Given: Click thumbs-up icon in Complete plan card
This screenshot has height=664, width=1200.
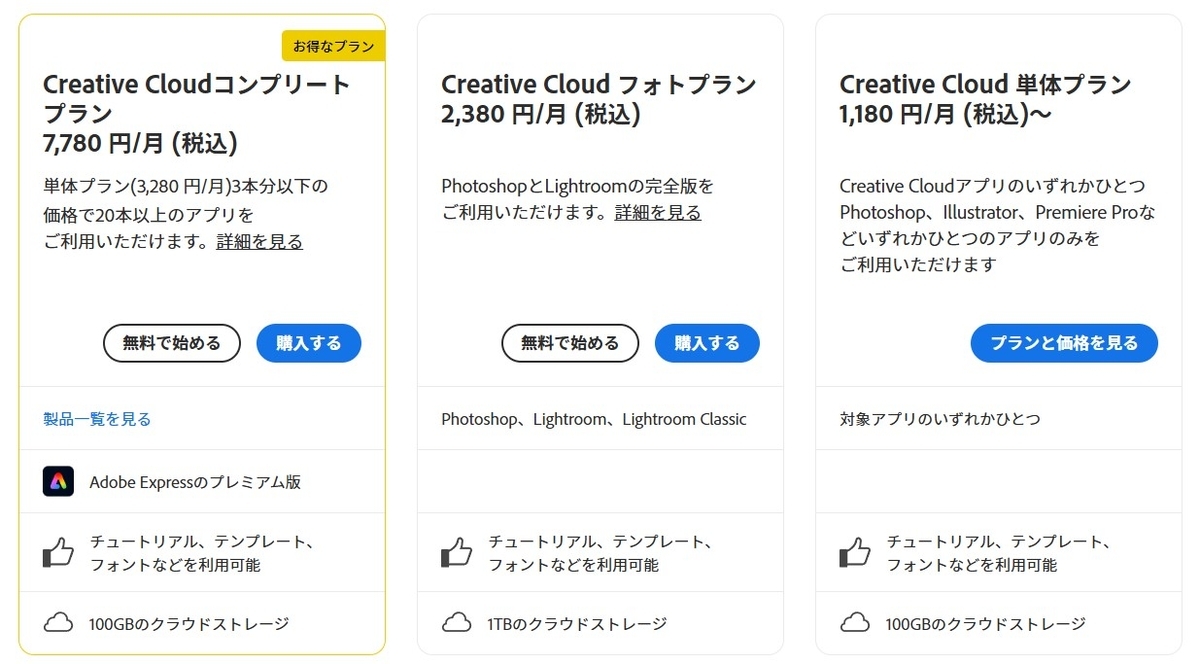Looking at the screenshot, I should point(58,552).
